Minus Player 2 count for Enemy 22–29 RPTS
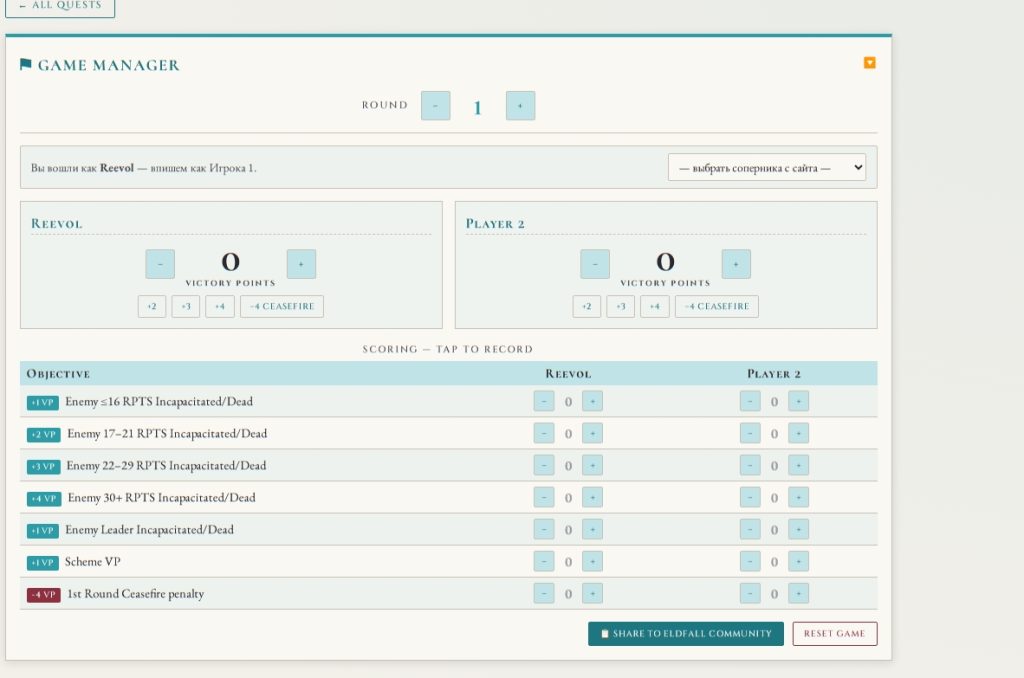The height and width of the screenshot is (678, 1024). point(750,465)
